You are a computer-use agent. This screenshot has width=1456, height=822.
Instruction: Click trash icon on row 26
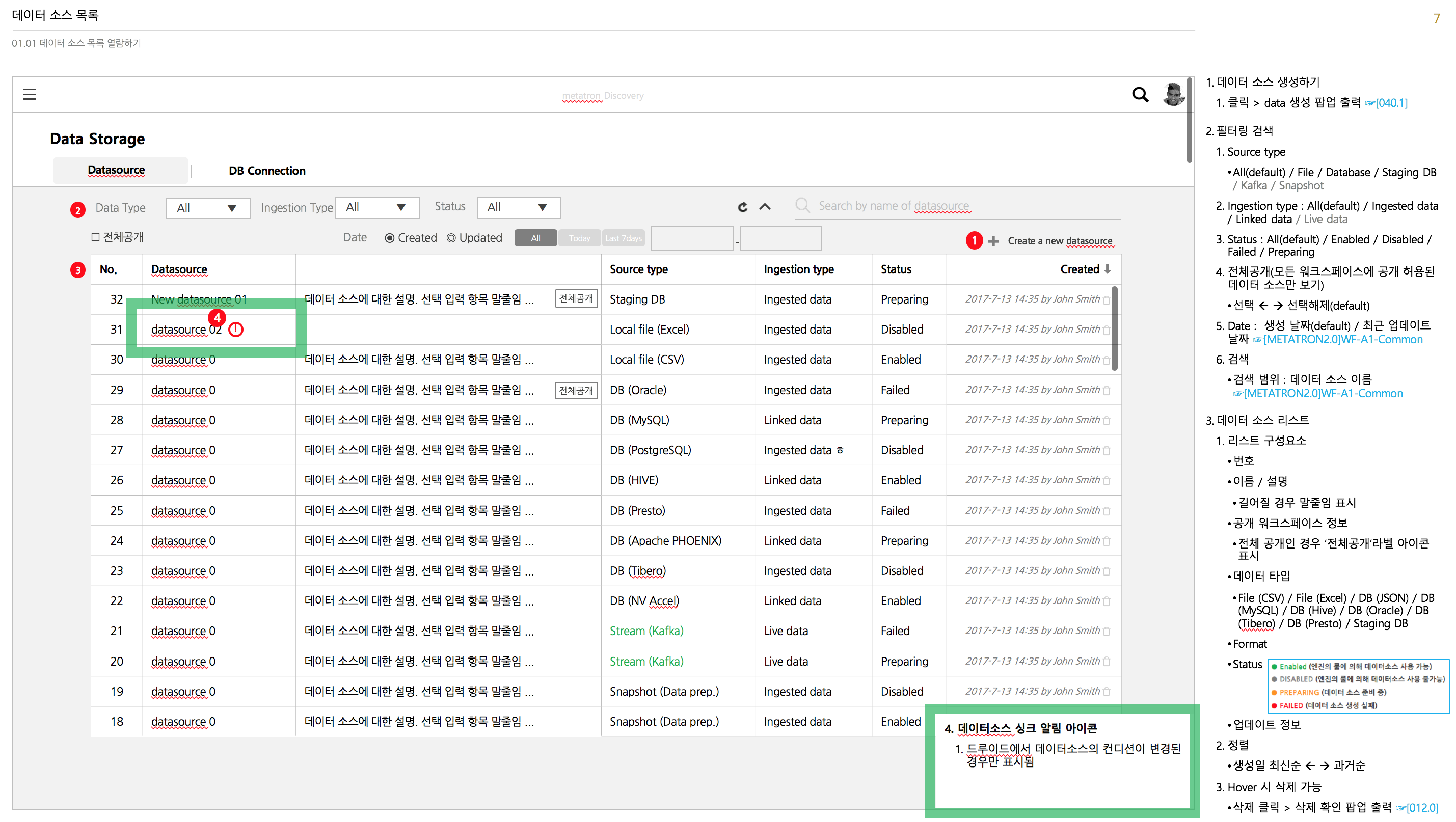tap(1107, 480)
